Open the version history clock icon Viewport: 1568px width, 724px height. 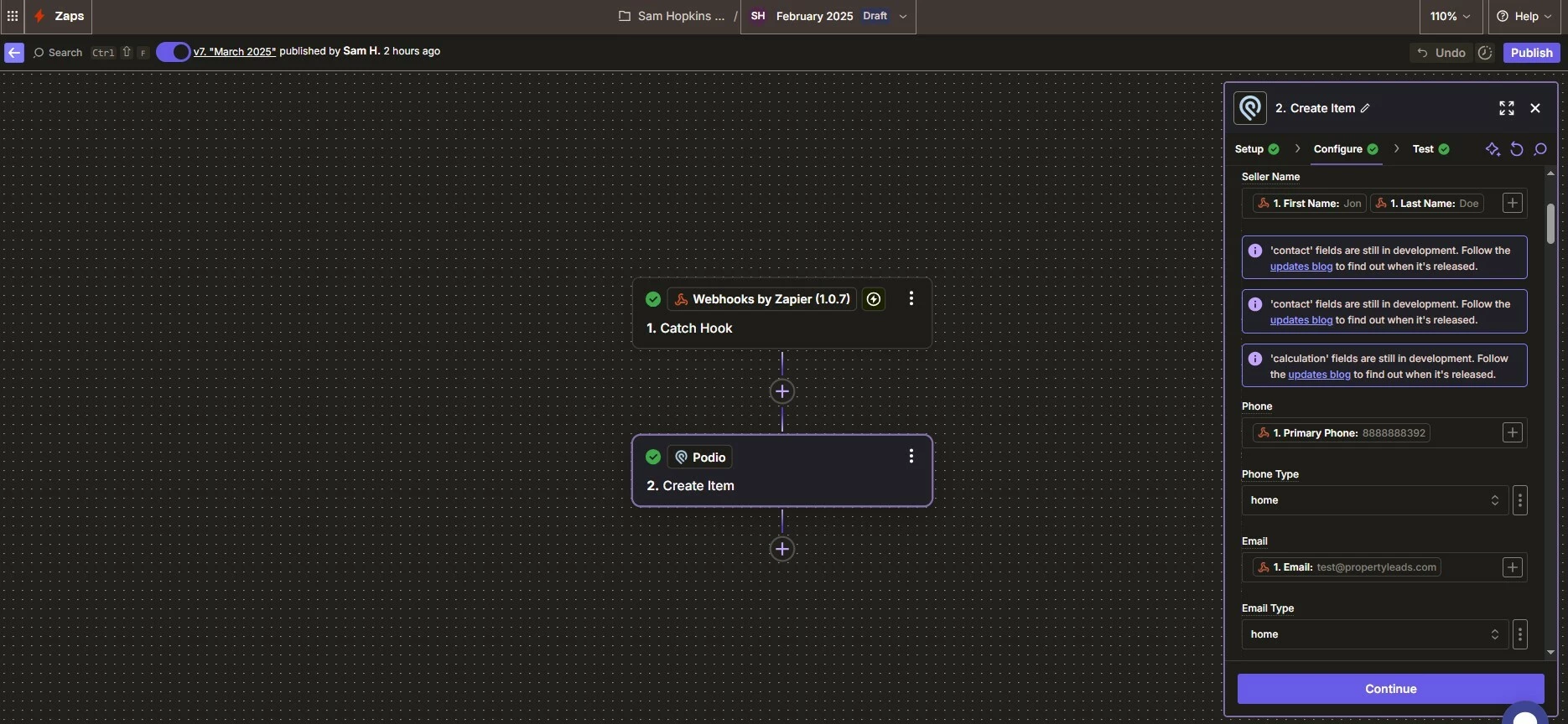point(1485,52)
